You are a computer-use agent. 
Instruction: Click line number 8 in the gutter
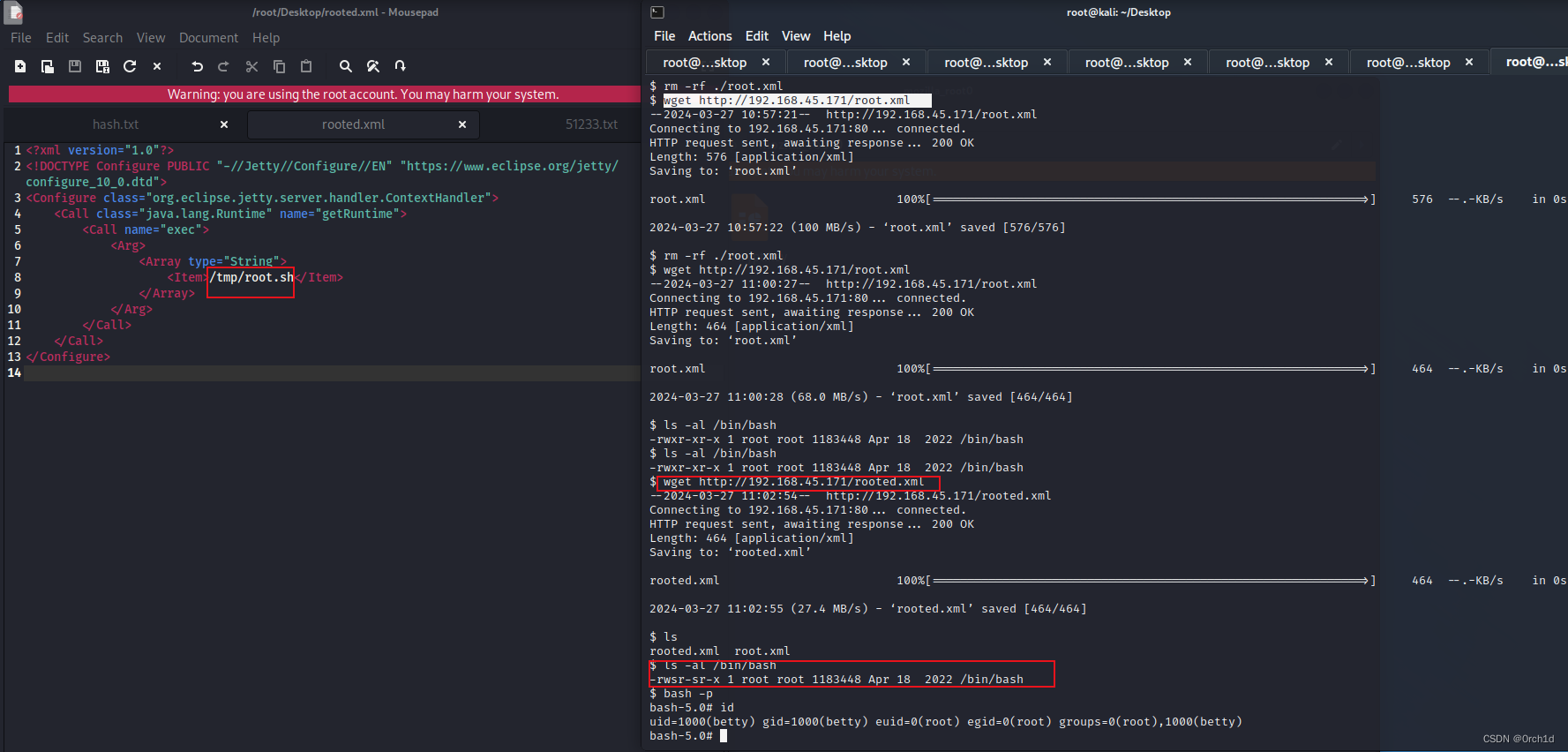click(17, 277)
